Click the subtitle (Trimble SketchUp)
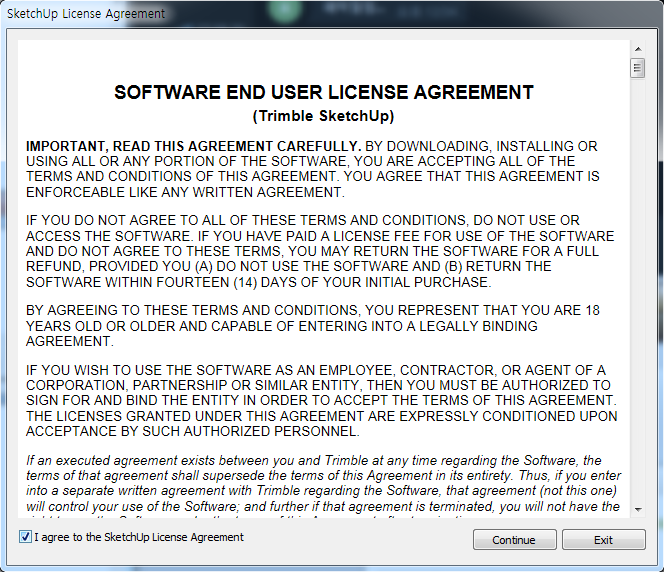The image size is (664, 572). [324, 116]
